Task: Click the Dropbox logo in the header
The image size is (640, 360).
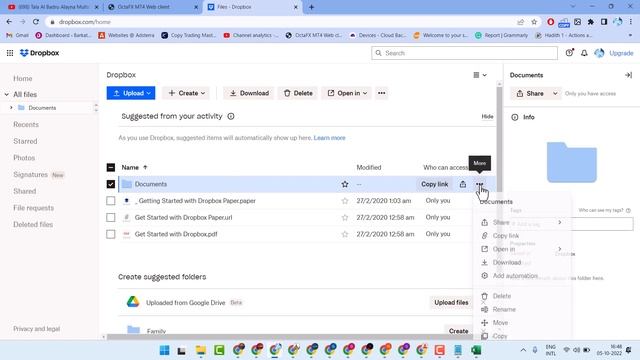Action: 40,53
